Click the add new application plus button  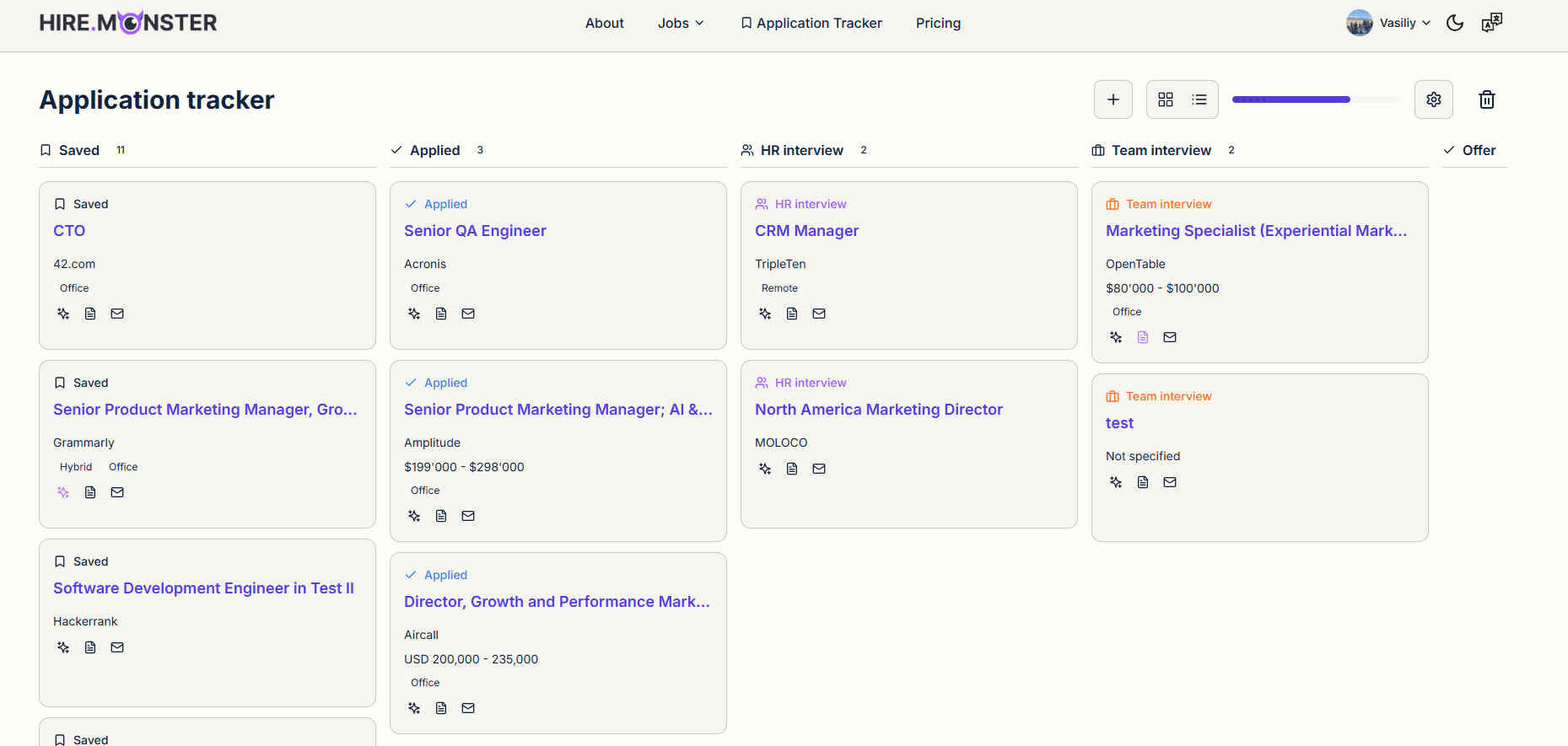pyautogui.click(x=1113, y=99)
